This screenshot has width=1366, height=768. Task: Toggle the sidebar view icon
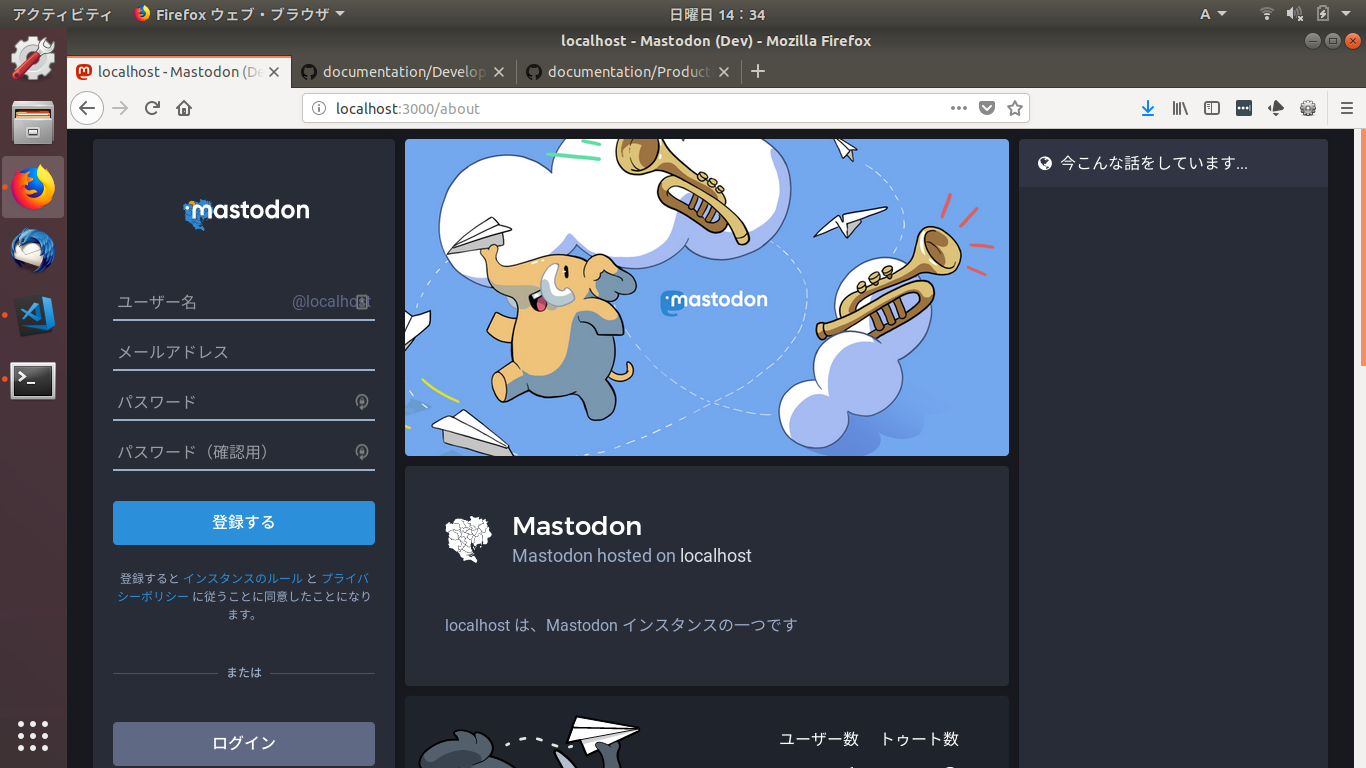[1212, 108]
